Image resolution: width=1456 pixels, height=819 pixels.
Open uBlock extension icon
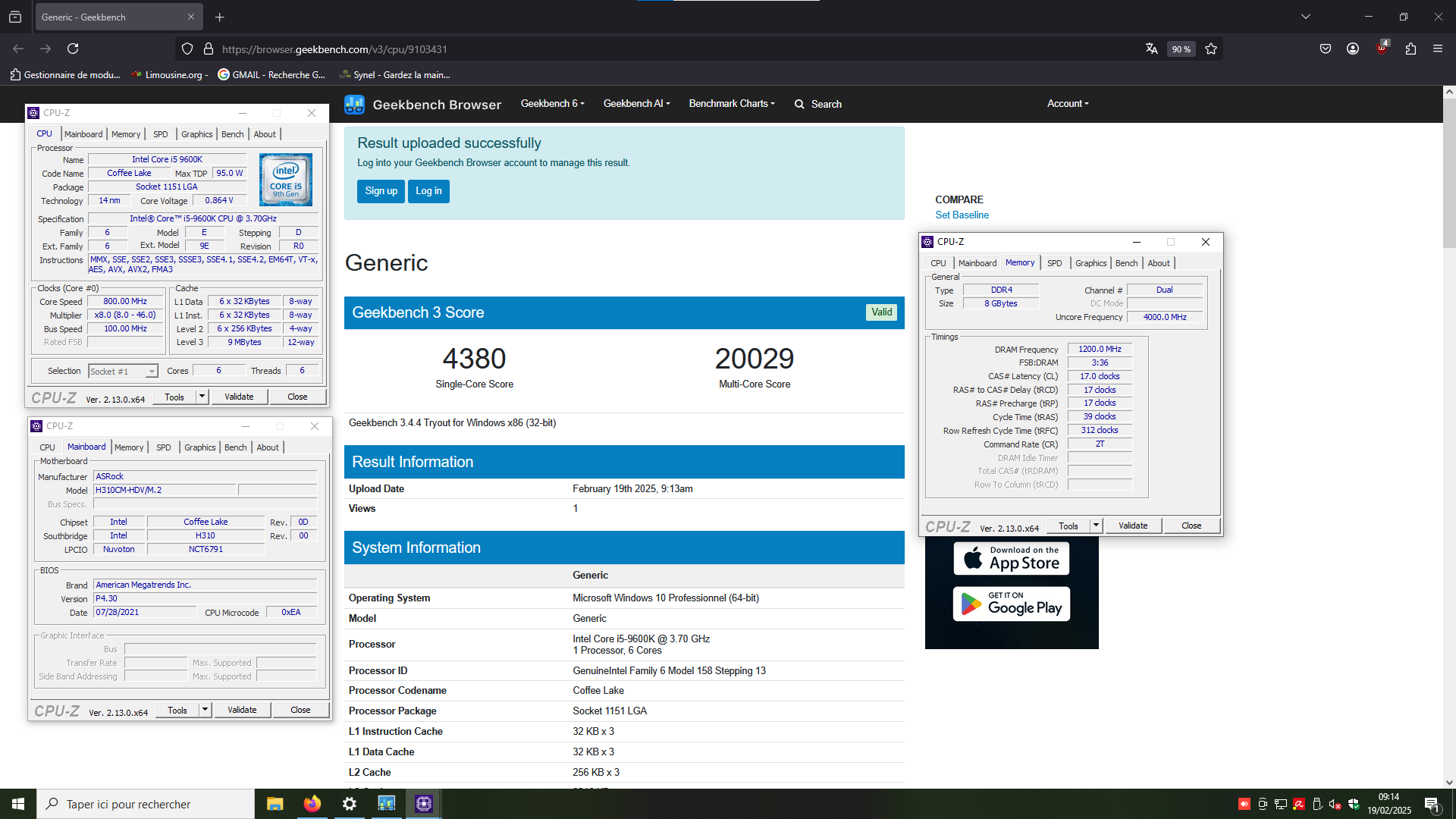coord(1382,48)
